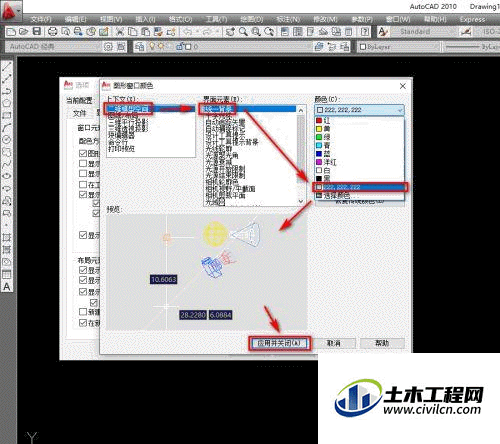Switch to 文件 tab in Options dialog

pyautogui.click(x=79, y=113)
